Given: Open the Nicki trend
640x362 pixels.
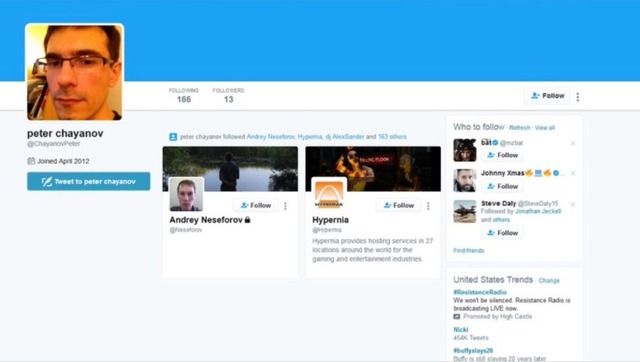Looking at the screenshot, I should [461, 329].
